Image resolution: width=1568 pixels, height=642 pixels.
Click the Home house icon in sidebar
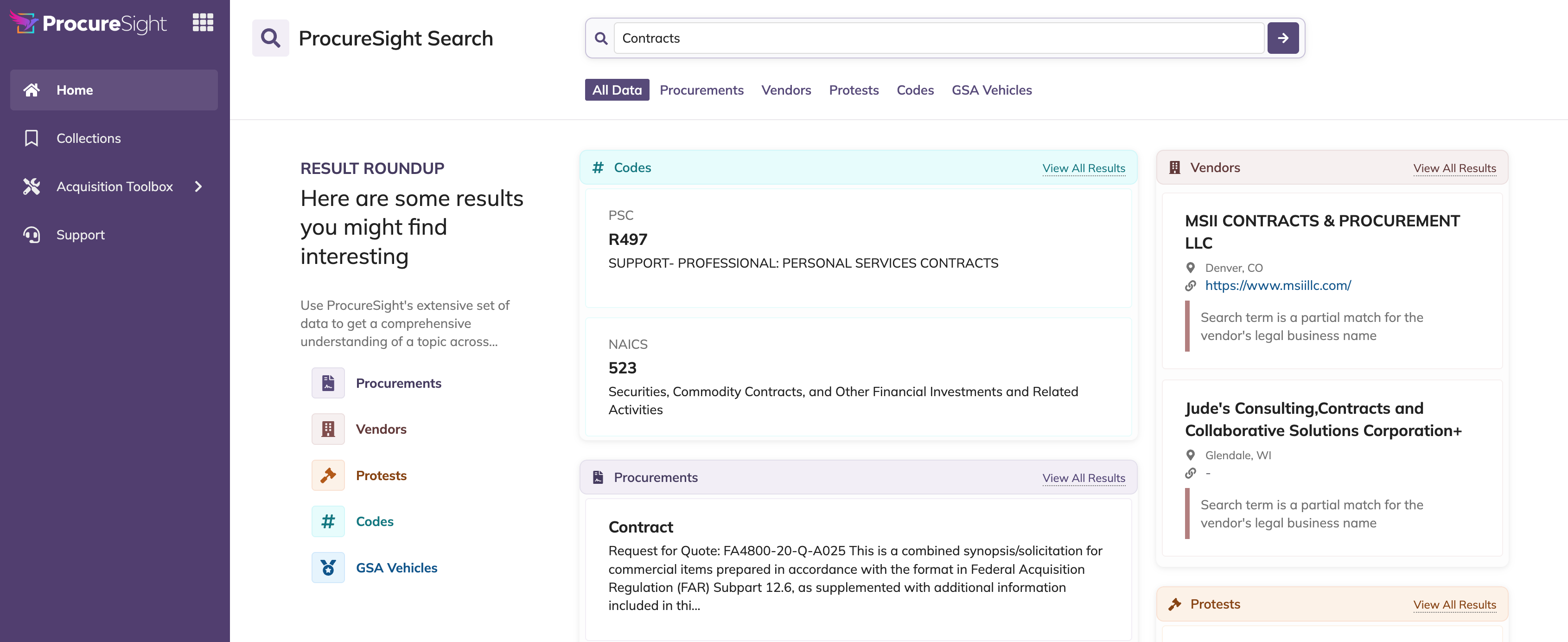32,90
